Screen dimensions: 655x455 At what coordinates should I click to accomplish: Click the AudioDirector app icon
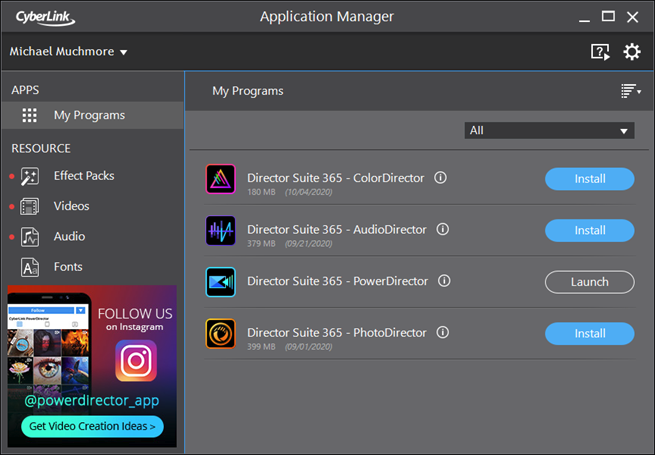coord(221,230)
